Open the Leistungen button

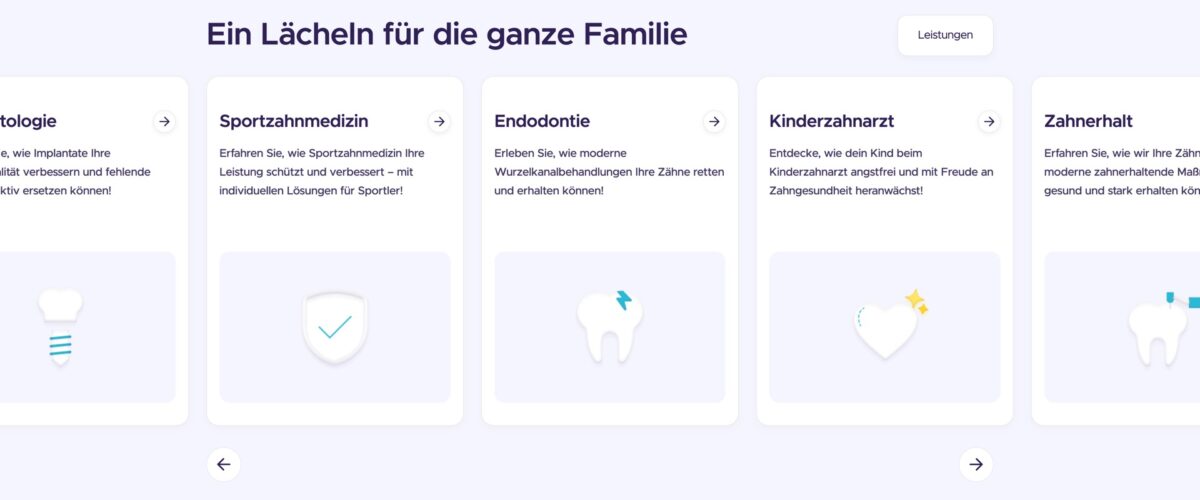click(x=945, y=35)
